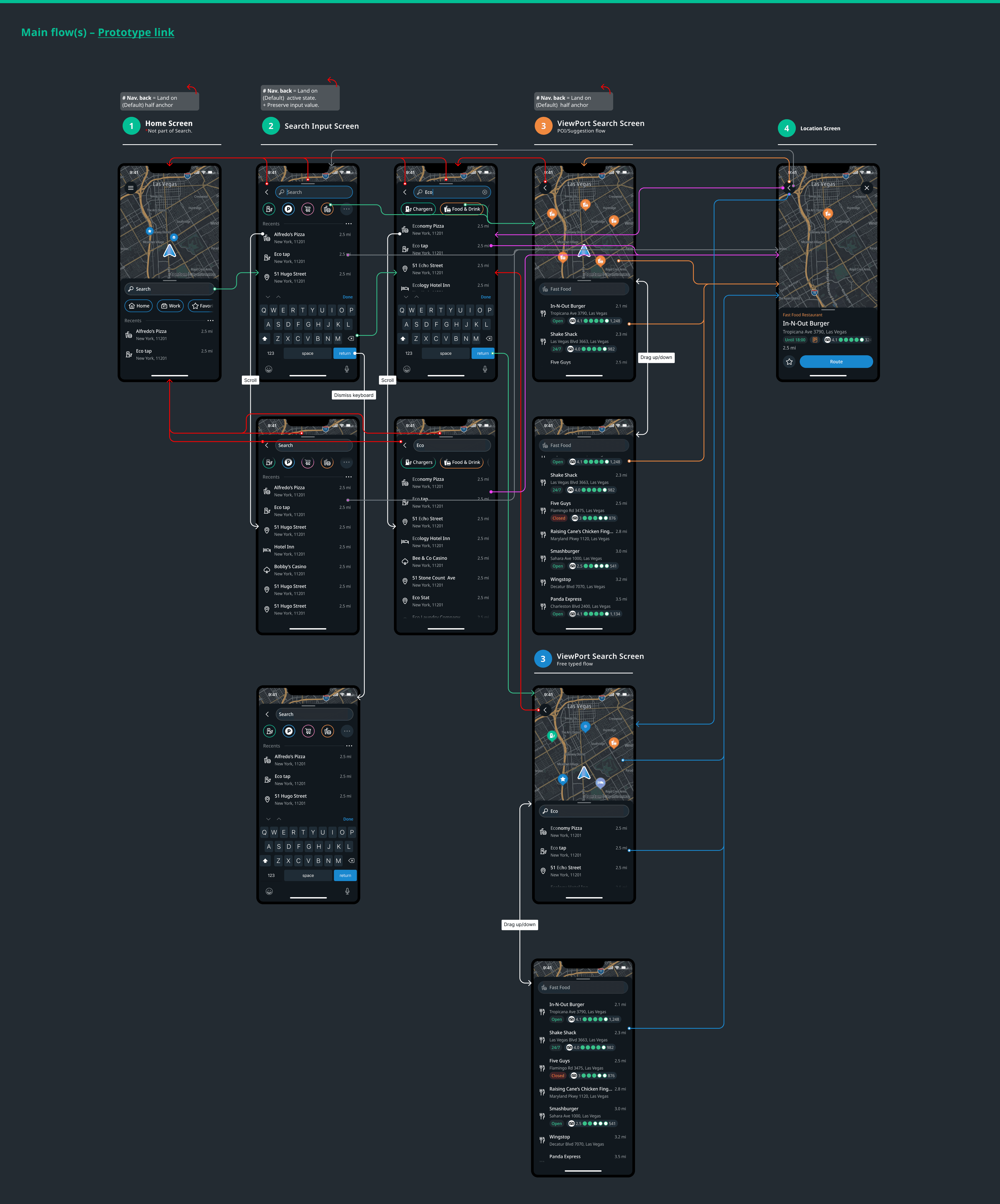Collapse Eco keyboard with the down chevron
This screenshot has height=1204, width=1000.
click(x=406, y=297)
